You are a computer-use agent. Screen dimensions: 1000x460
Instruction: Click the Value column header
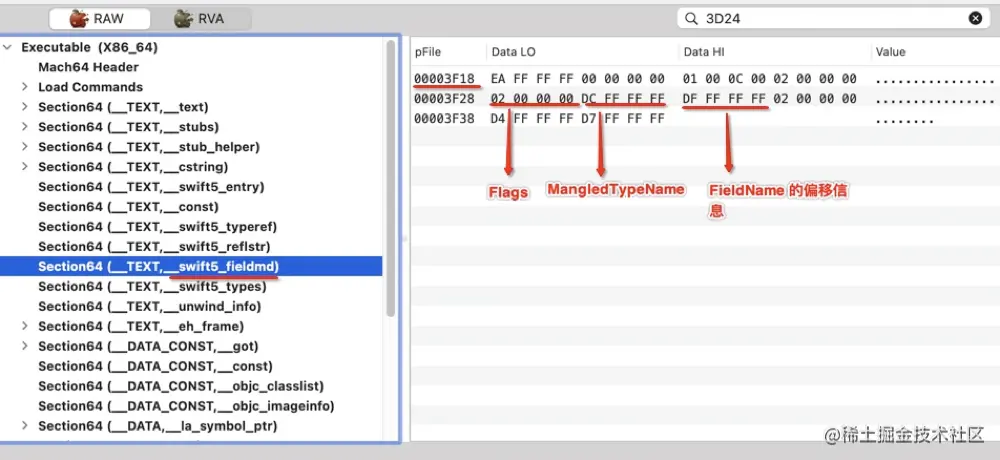coord(890,52)
